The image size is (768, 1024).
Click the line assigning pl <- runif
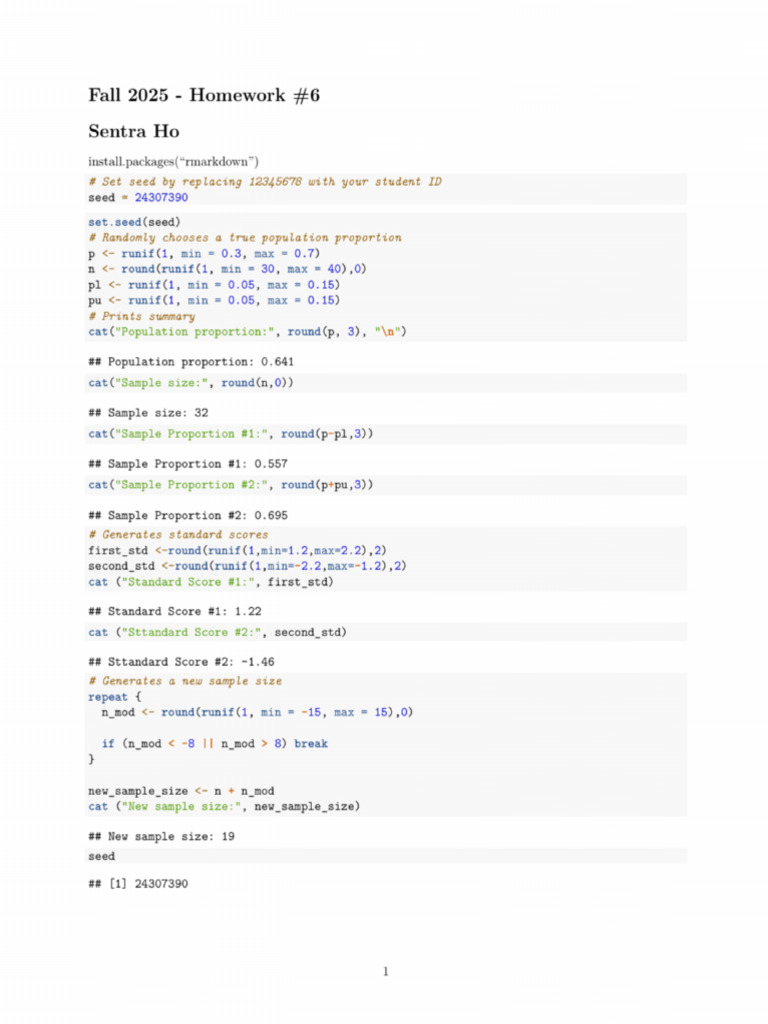(214, 285)
